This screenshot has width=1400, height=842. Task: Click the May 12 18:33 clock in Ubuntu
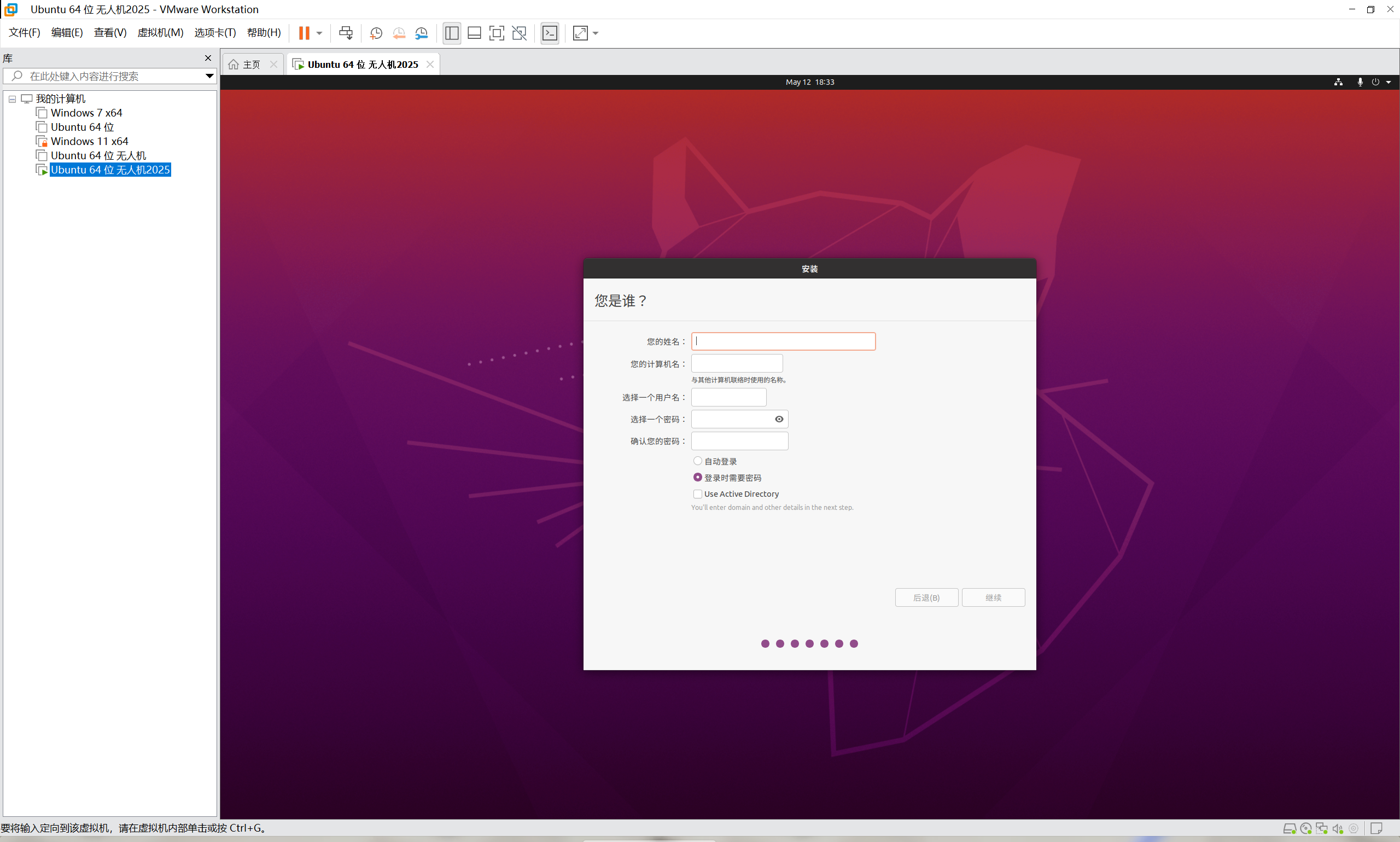pyautogui.click(x=810, y=82)
